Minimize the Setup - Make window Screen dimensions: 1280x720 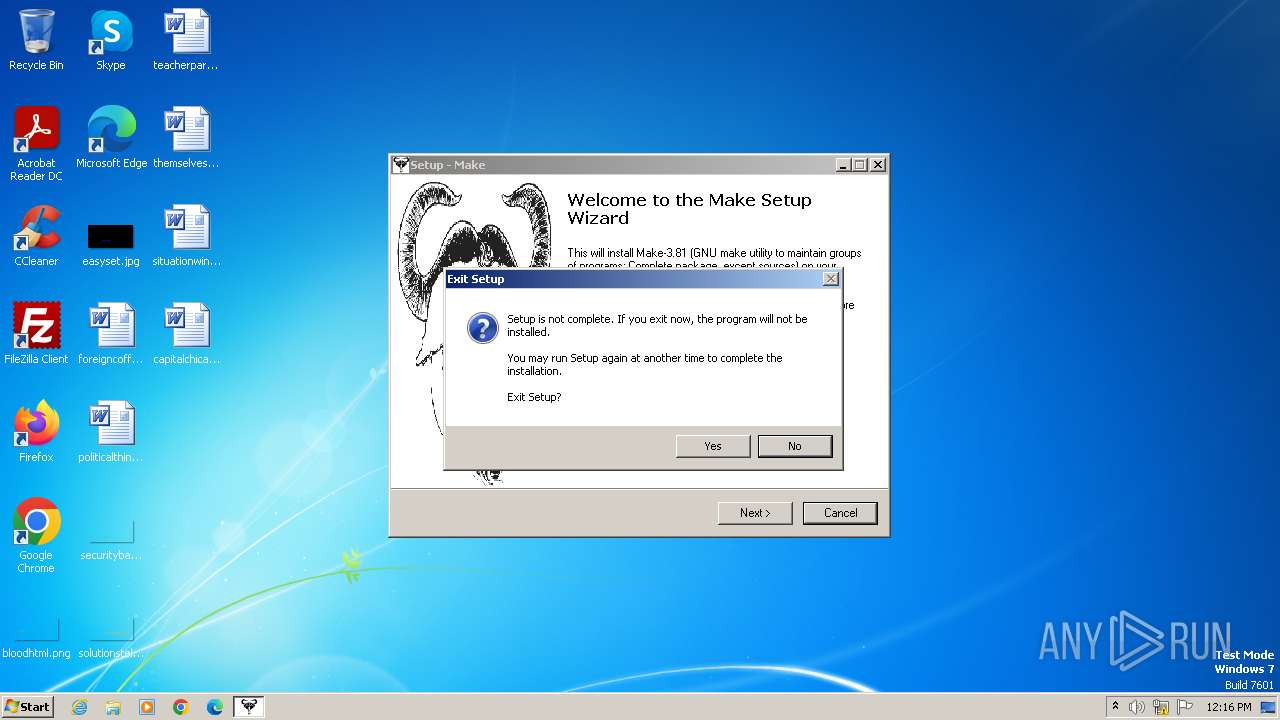coord(843,165)
